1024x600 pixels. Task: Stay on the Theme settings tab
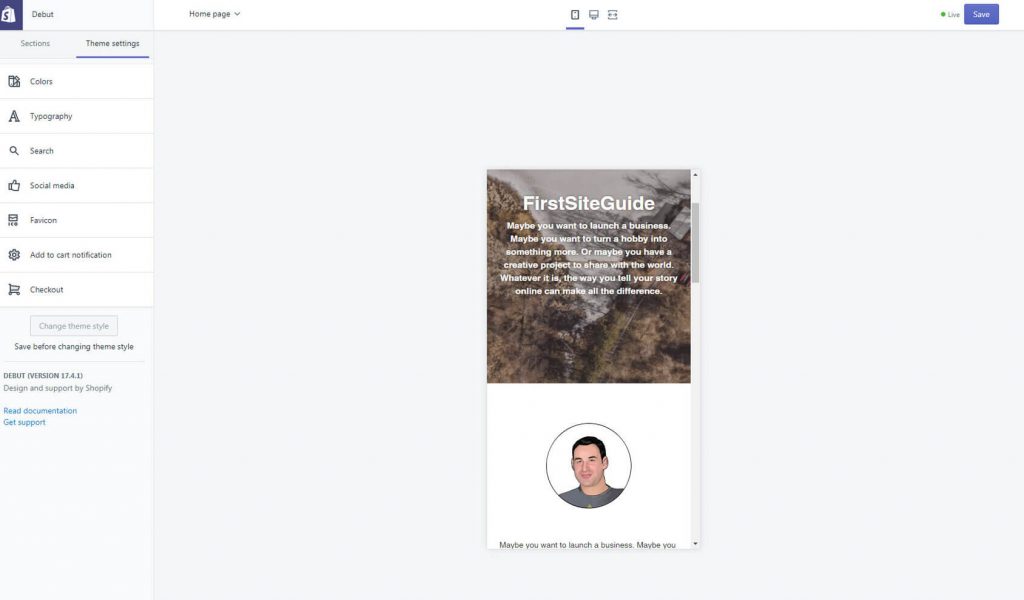click(112, 43)
